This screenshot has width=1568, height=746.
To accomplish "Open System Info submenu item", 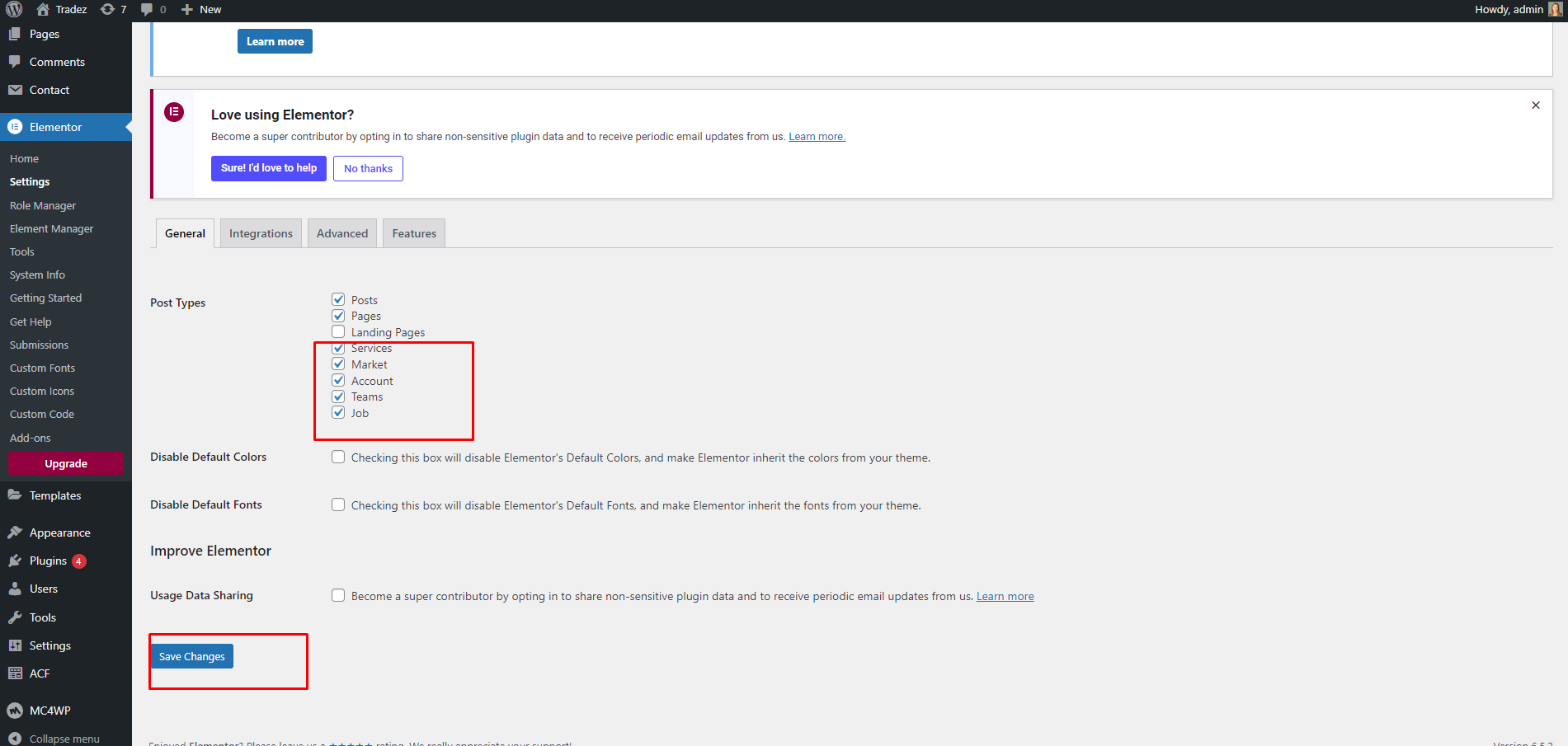I will click(37, 274).
